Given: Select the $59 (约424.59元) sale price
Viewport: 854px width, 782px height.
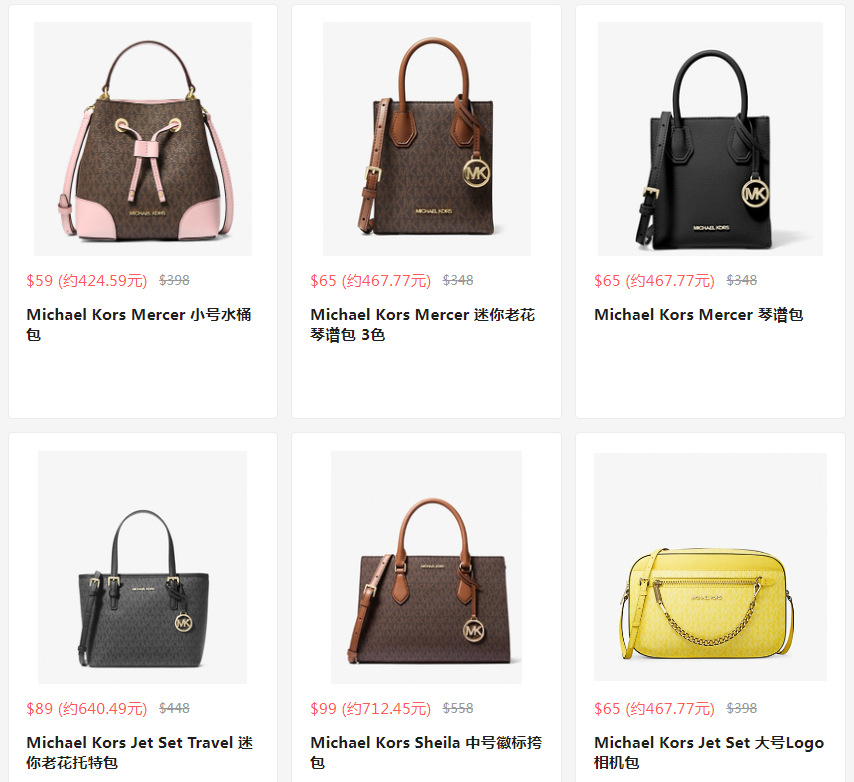Looking at the screenshot, I should [x=87, y=281].
